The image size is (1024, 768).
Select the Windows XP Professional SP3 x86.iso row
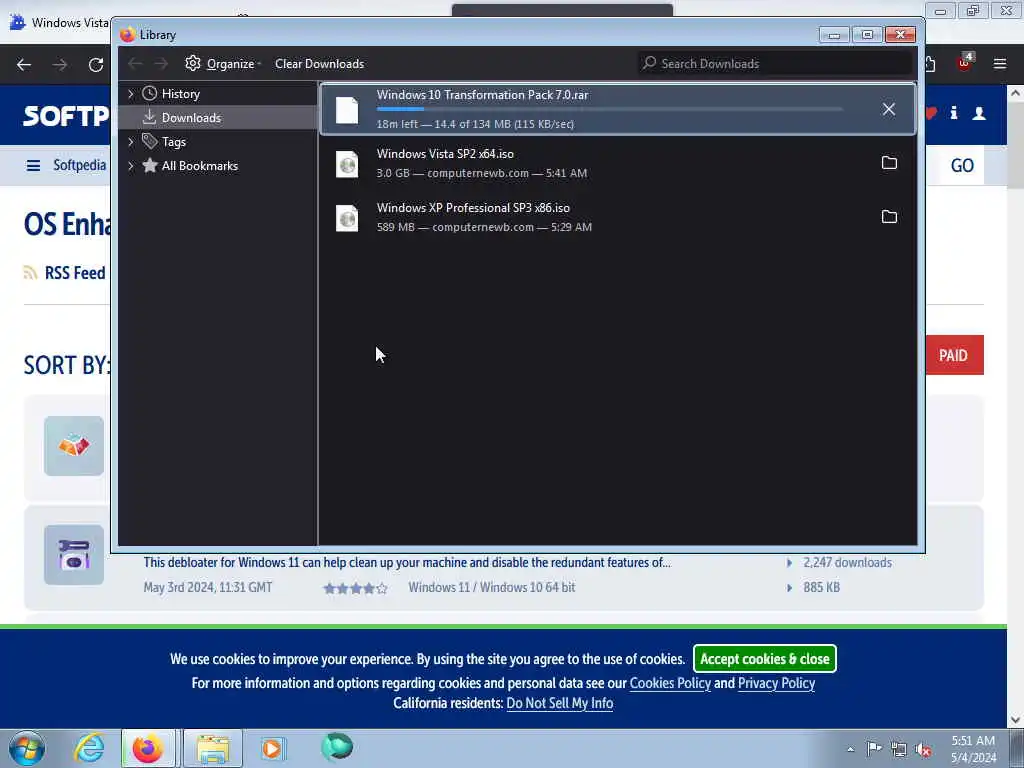[618, 217]
